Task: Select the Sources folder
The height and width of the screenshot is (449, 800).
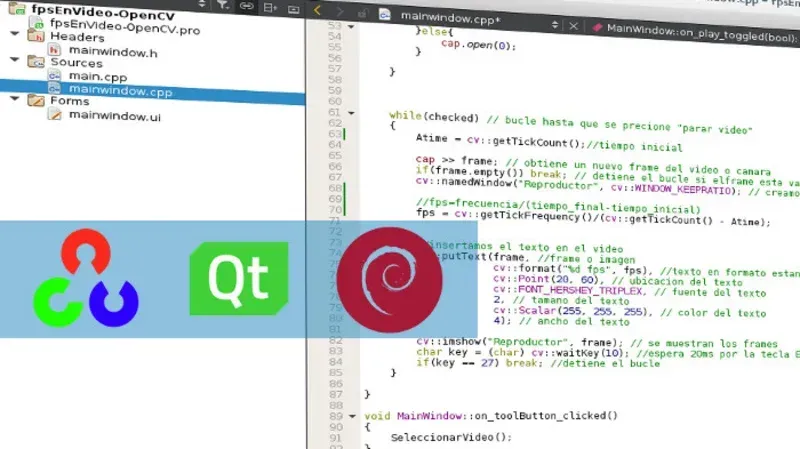Action: 76,63
